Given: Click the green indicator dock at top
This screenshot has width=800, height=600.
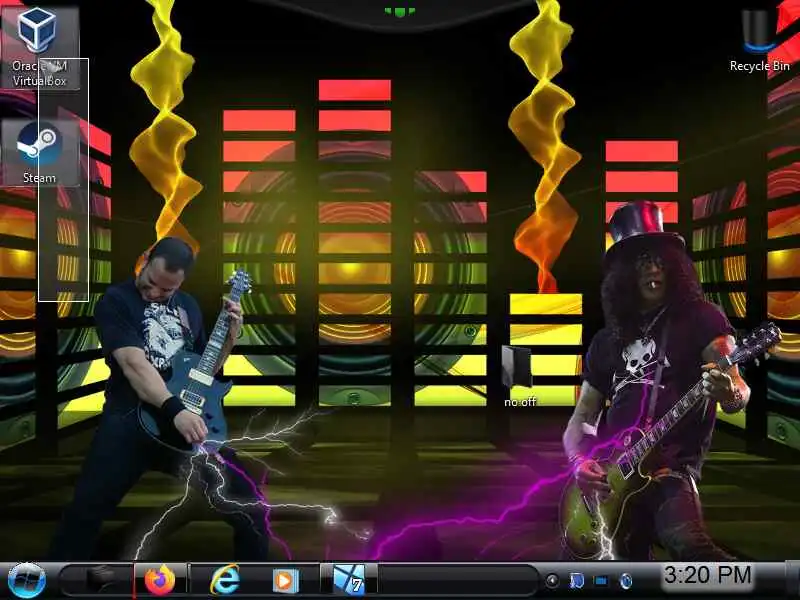Looking at the screenshot, I should (400, 11).
